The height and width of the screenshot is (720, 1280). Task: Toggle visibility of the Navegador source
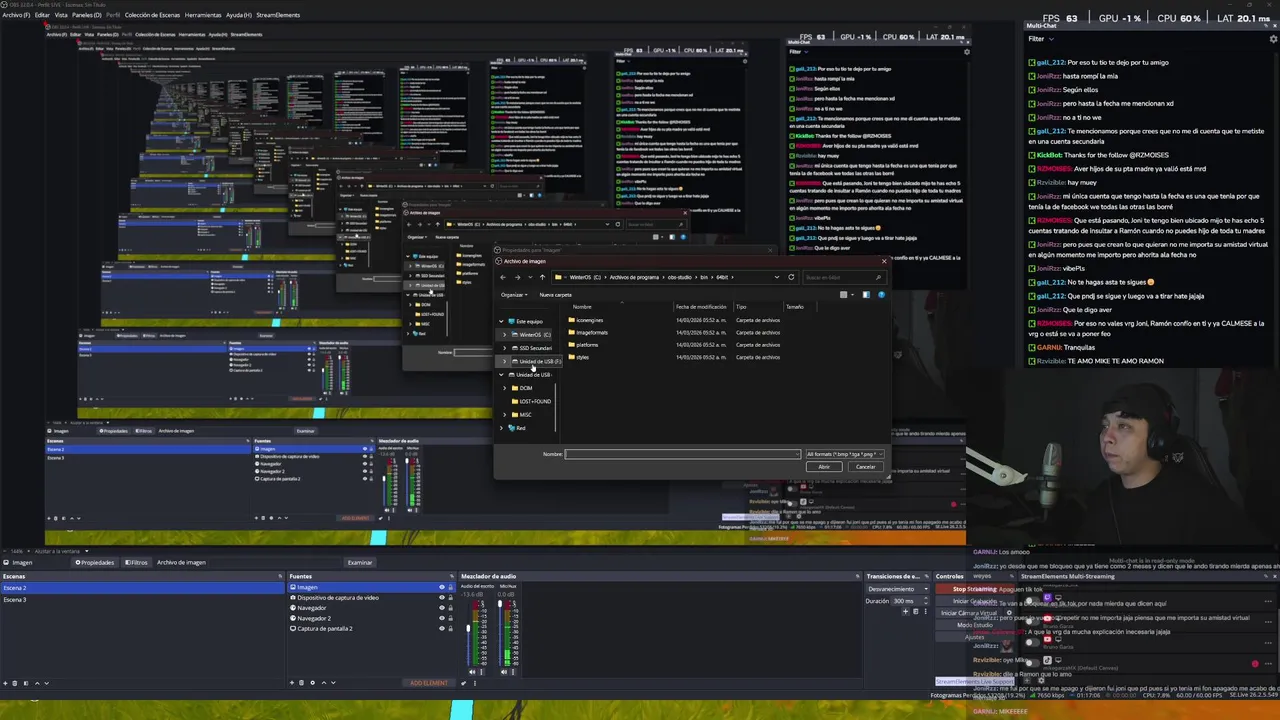coord(442,608)
